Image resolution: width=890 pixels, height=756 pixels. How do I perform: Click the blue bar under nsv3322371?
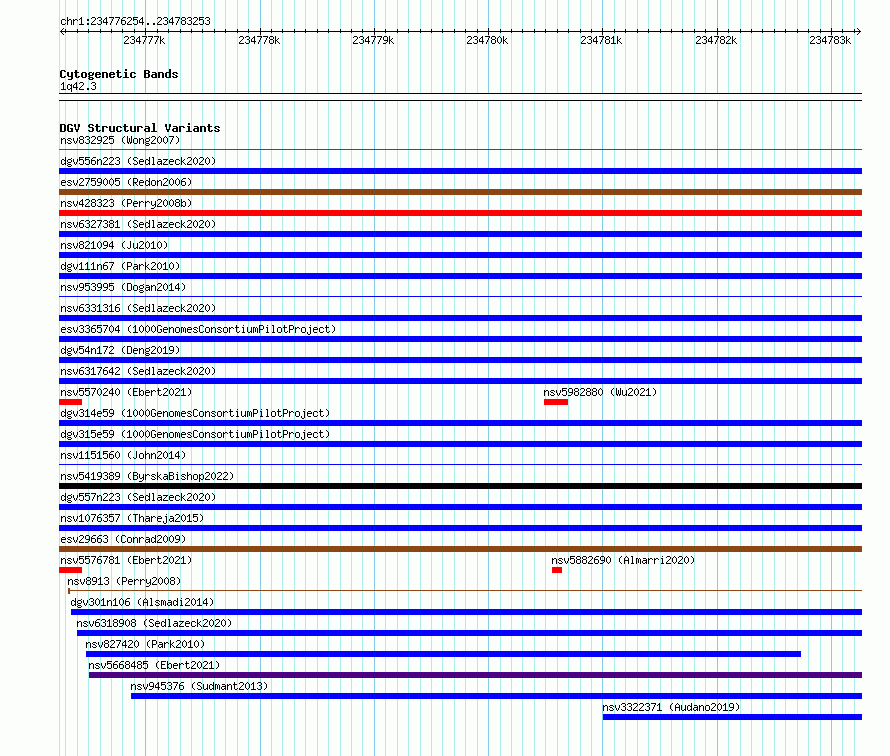pos(732,717)
